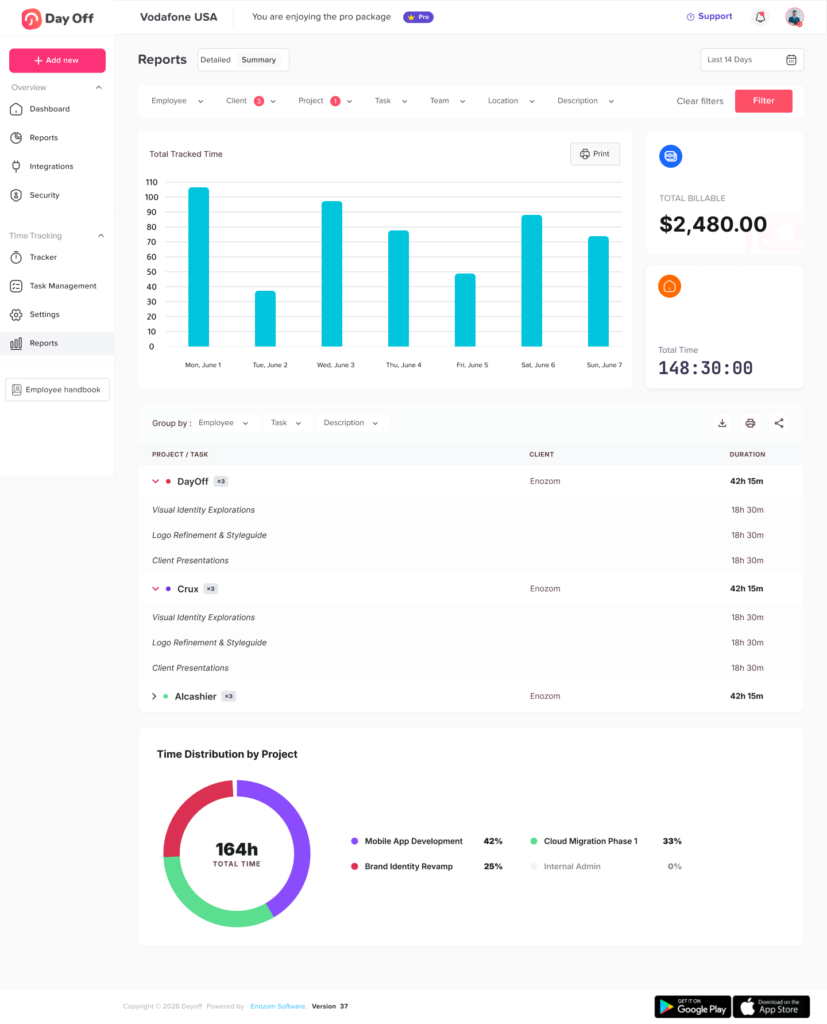
Task: Switch to the Detailed report tab
Action: 216,60
